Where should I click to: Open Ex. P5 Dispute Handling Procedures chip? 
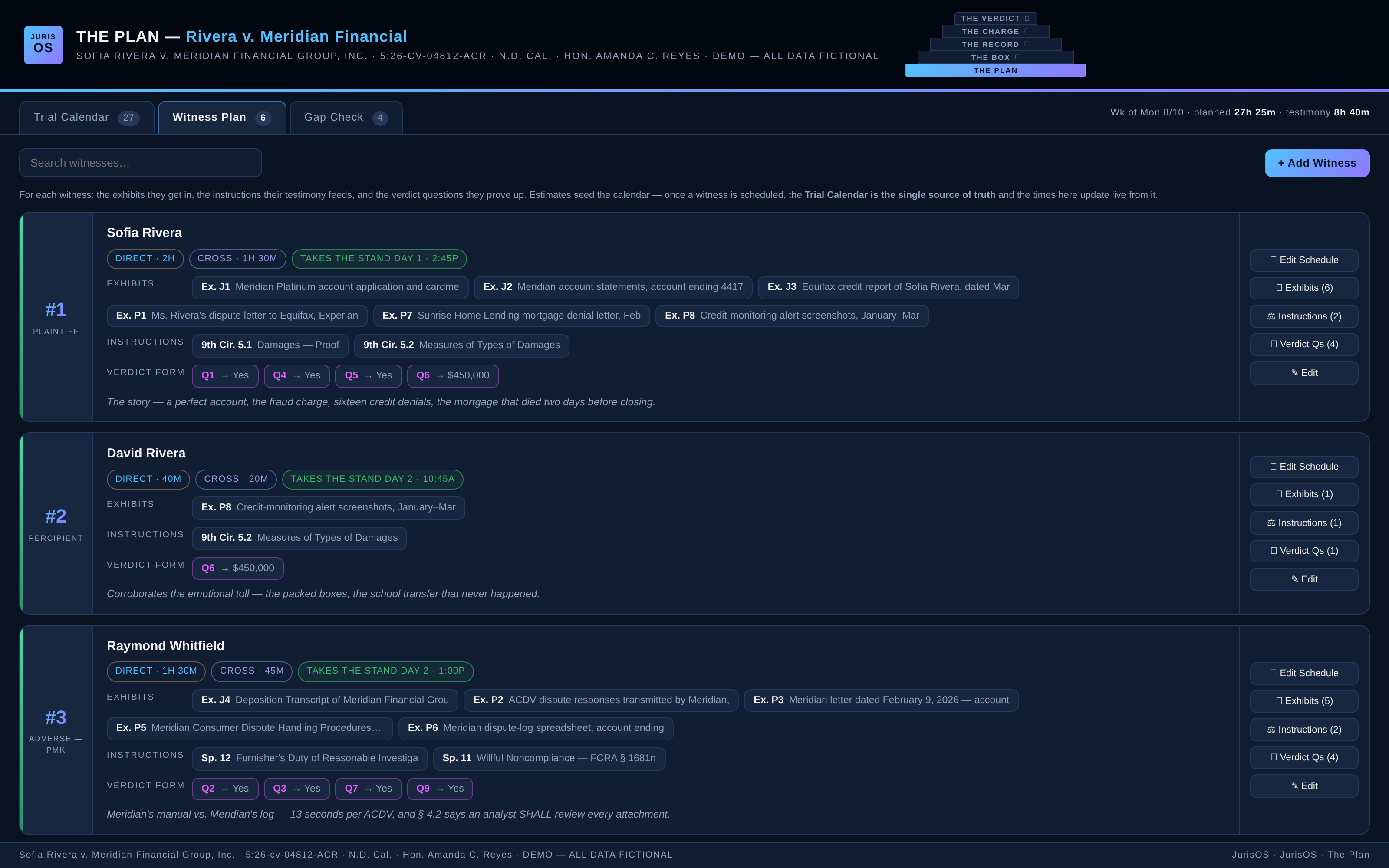coord(250,729)
